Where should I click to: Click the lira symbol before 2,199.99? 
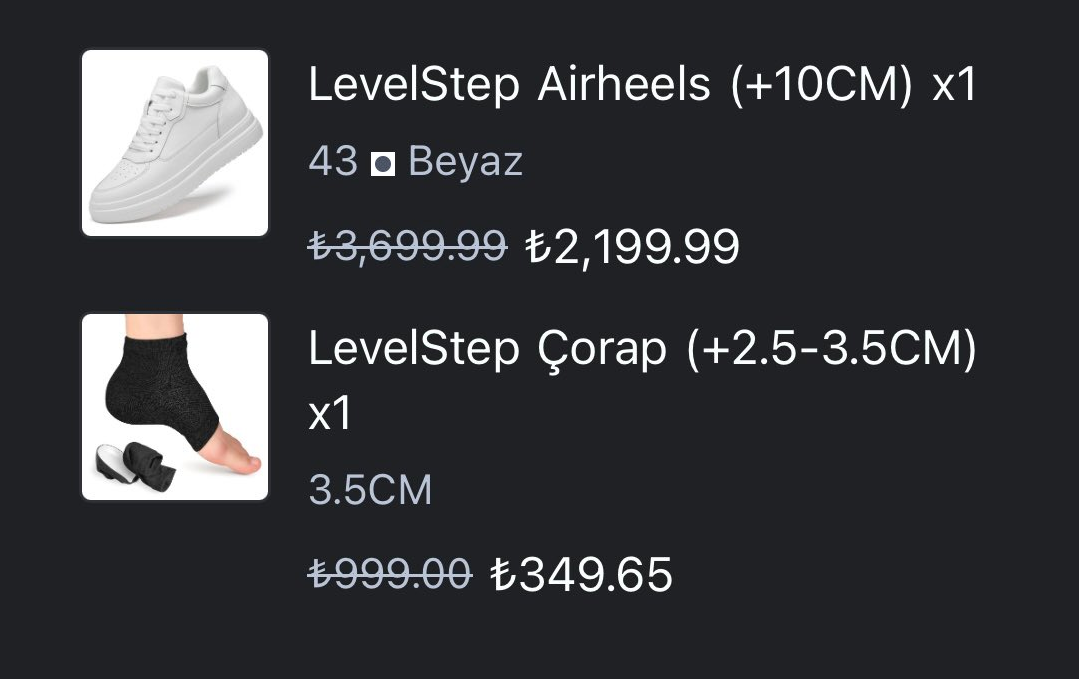pyautogui.click(x=538, y=248)
